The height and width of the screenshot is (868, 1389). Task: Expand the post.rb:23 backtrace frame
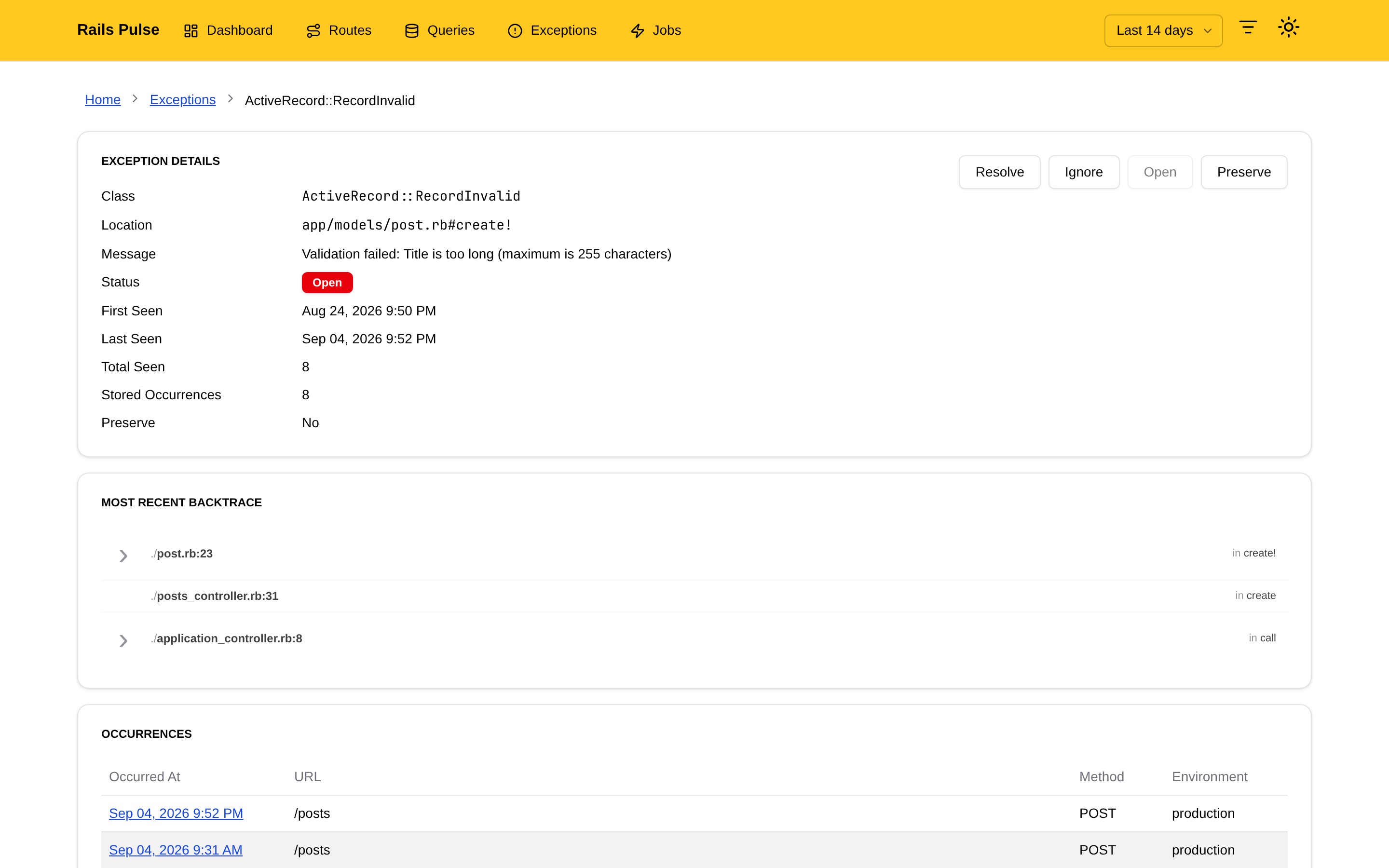pos(123,555)
